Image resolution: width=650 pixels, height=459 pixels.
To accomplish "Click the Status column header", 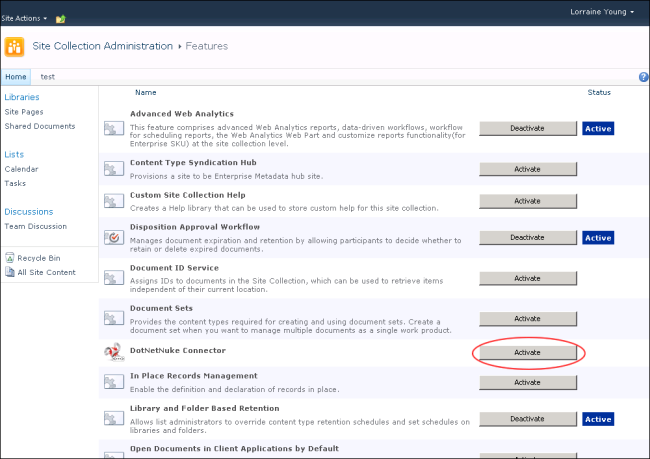I will tap(599, 92).
